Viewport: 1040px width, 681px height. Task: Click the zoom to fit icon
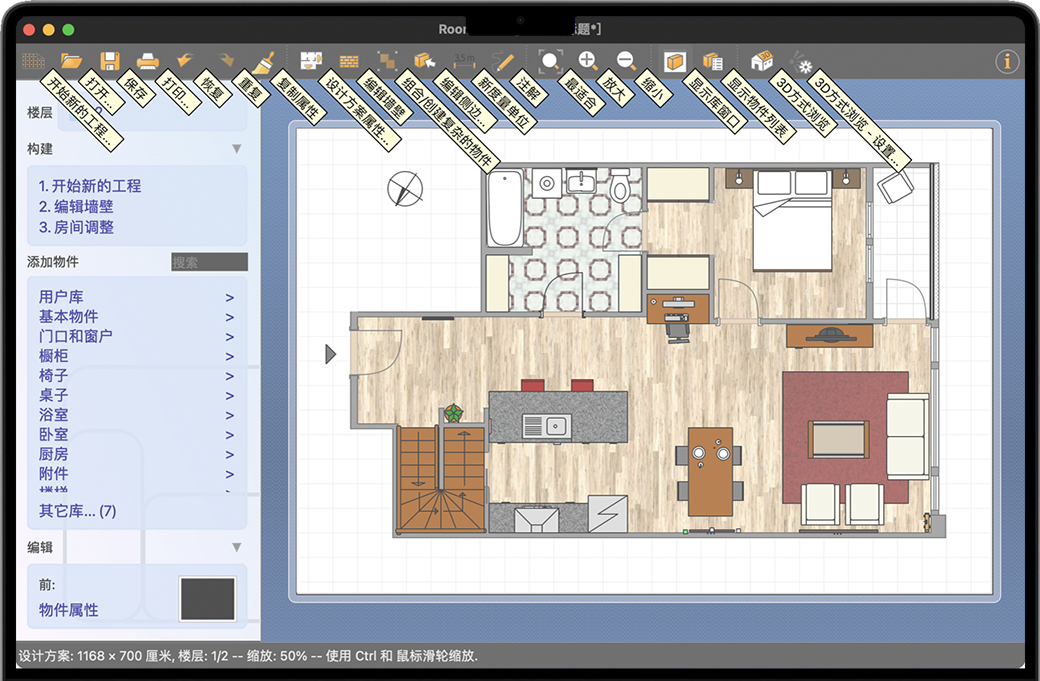point(550,61)
